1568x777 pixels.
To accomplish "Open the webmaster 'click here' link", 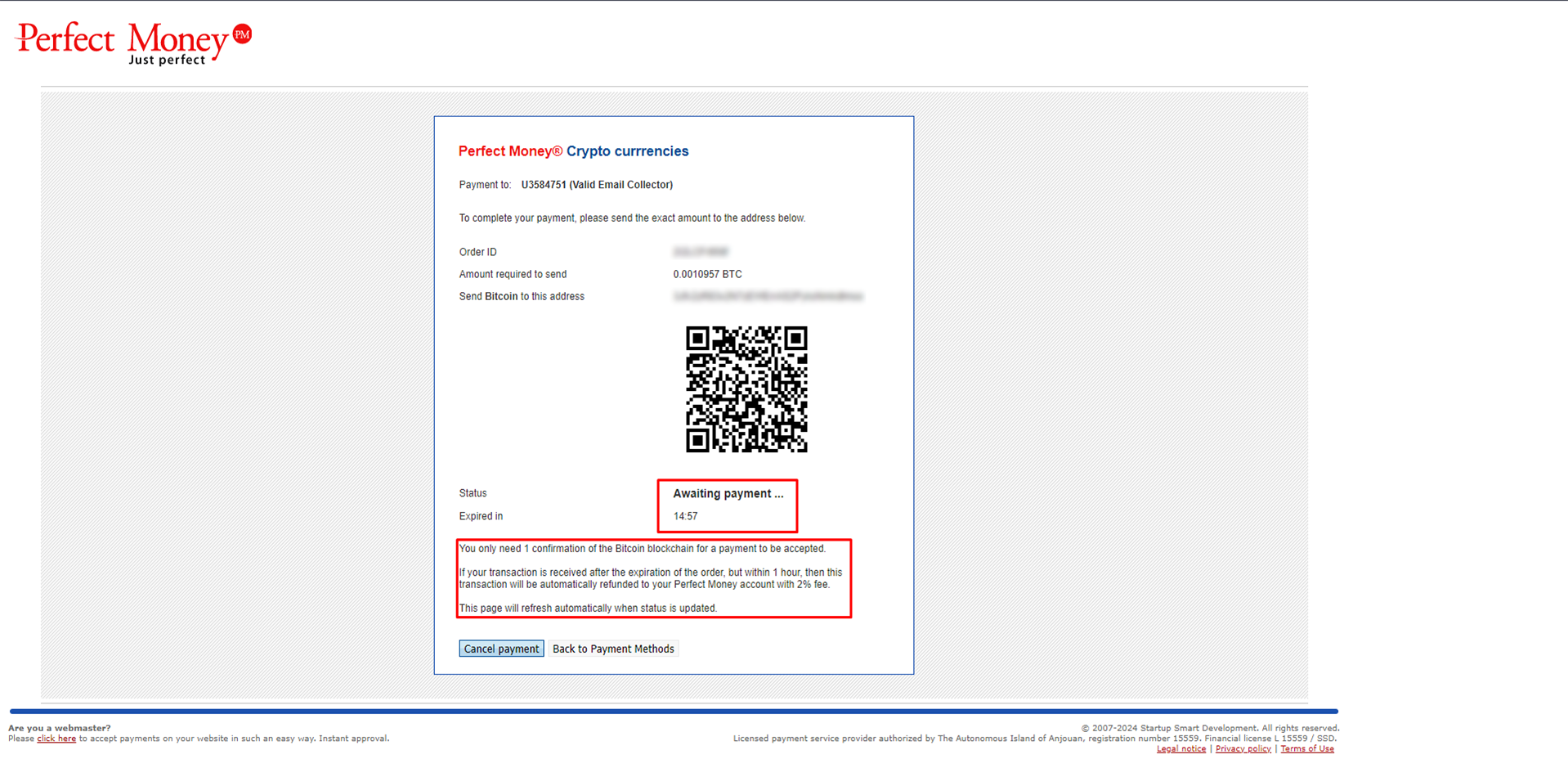I will point(56,739).
